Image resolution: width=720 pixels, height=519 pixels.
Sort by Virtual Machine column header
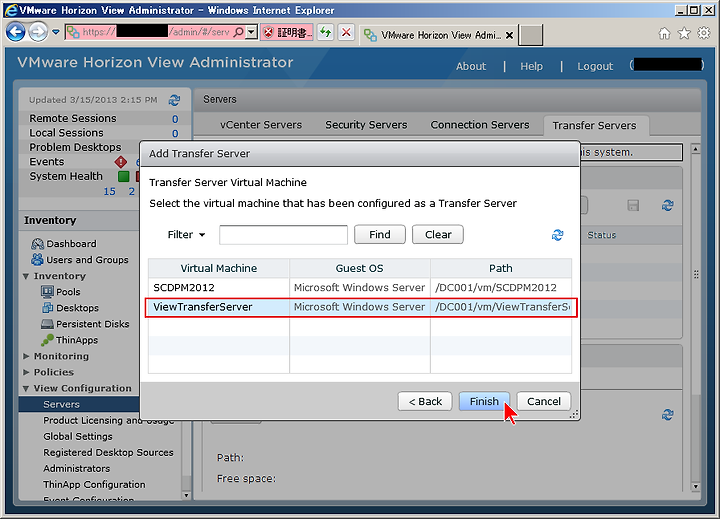pos(219,268)
